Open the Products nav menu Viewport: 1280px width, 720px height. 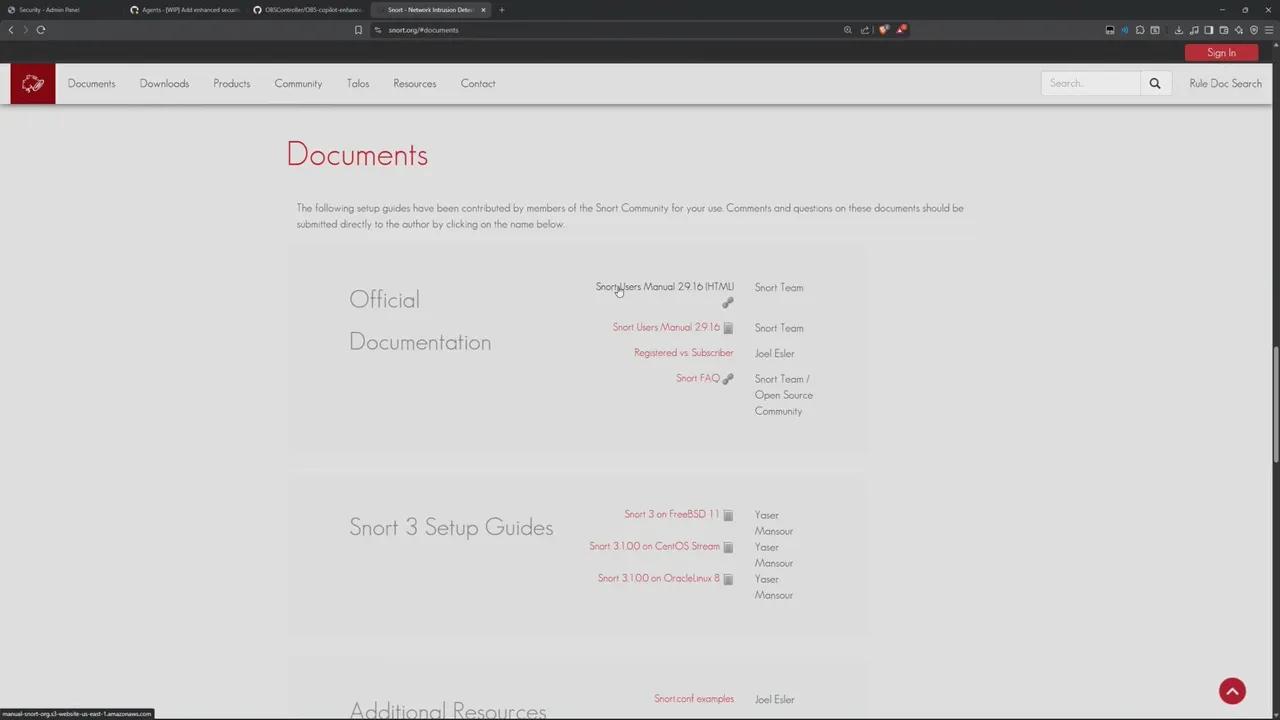point(232,84)
